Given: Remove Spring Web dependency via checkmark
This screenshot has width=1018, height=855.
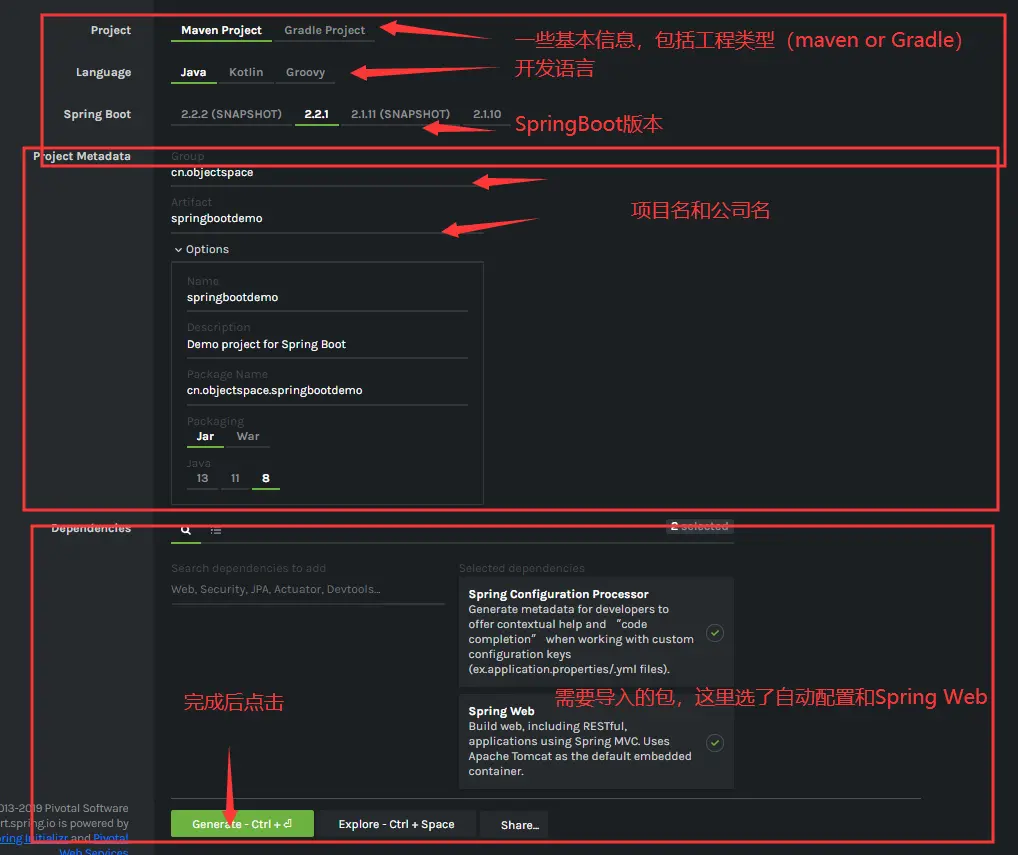Looking at the screenshot, I should (x=715, y=743).
